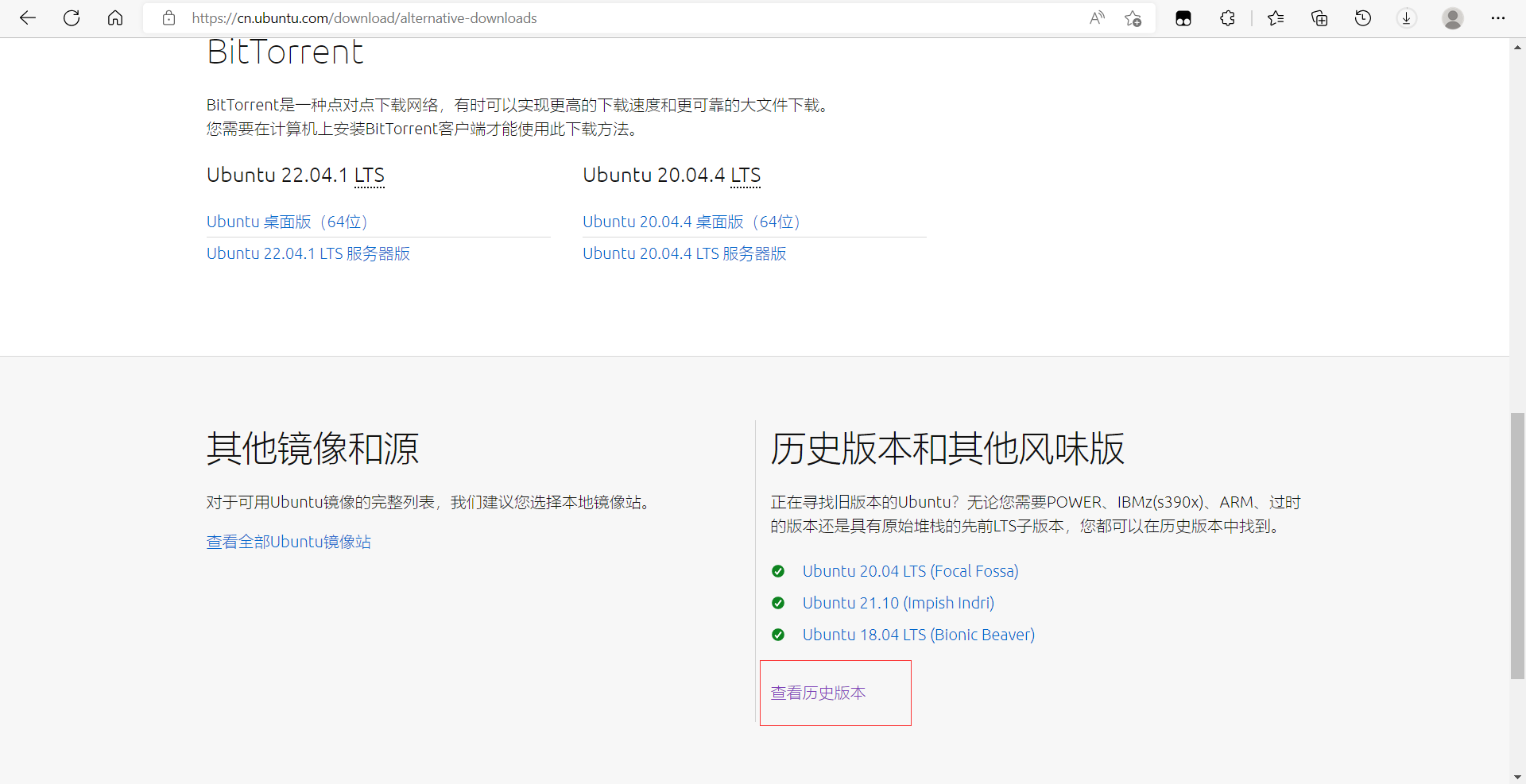Download Ubuntu 桌面版 (64位) torrent for 22.04.1
The width and height of the screenshot is (1526, 784).
(x=287, y=222)
